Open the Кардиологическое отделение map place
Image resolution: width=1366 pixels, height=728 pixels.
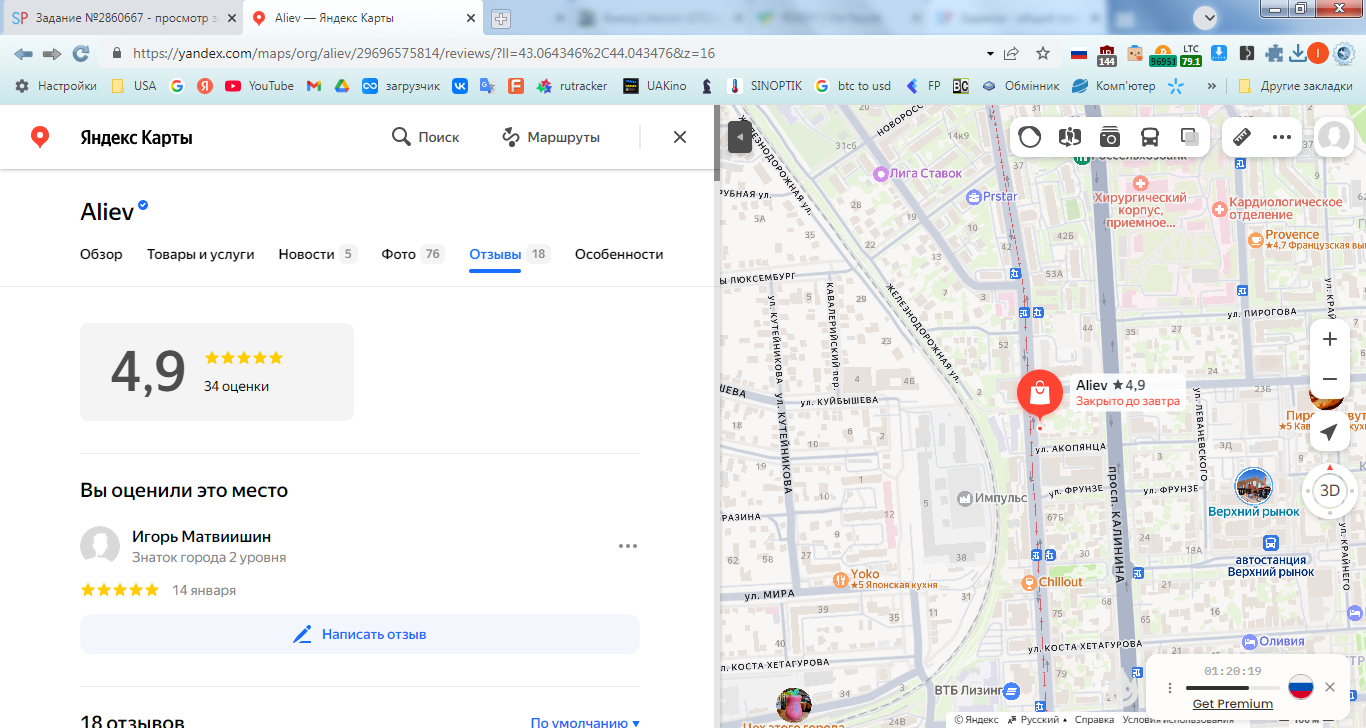pyautogui.click(x=1219, y=209)
